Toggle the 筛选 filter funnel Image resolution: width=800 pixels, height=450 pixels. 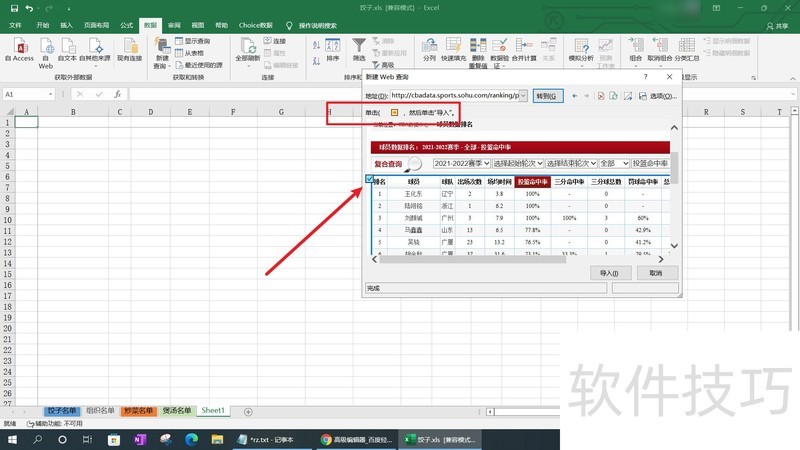pos(359,50)
